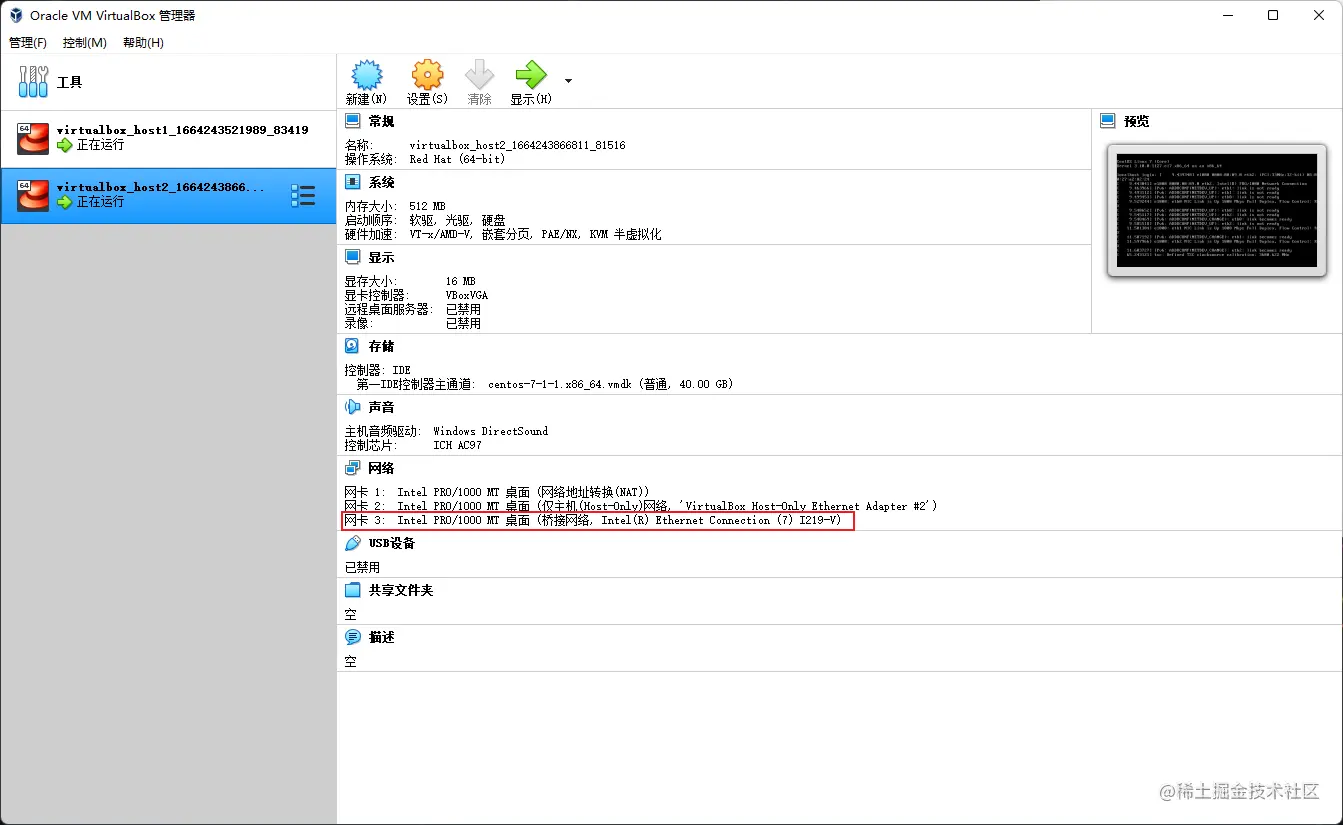The image size is (1343, 825).
Task: Open the 共享文件夹 section header
Action: click(401, 590)
